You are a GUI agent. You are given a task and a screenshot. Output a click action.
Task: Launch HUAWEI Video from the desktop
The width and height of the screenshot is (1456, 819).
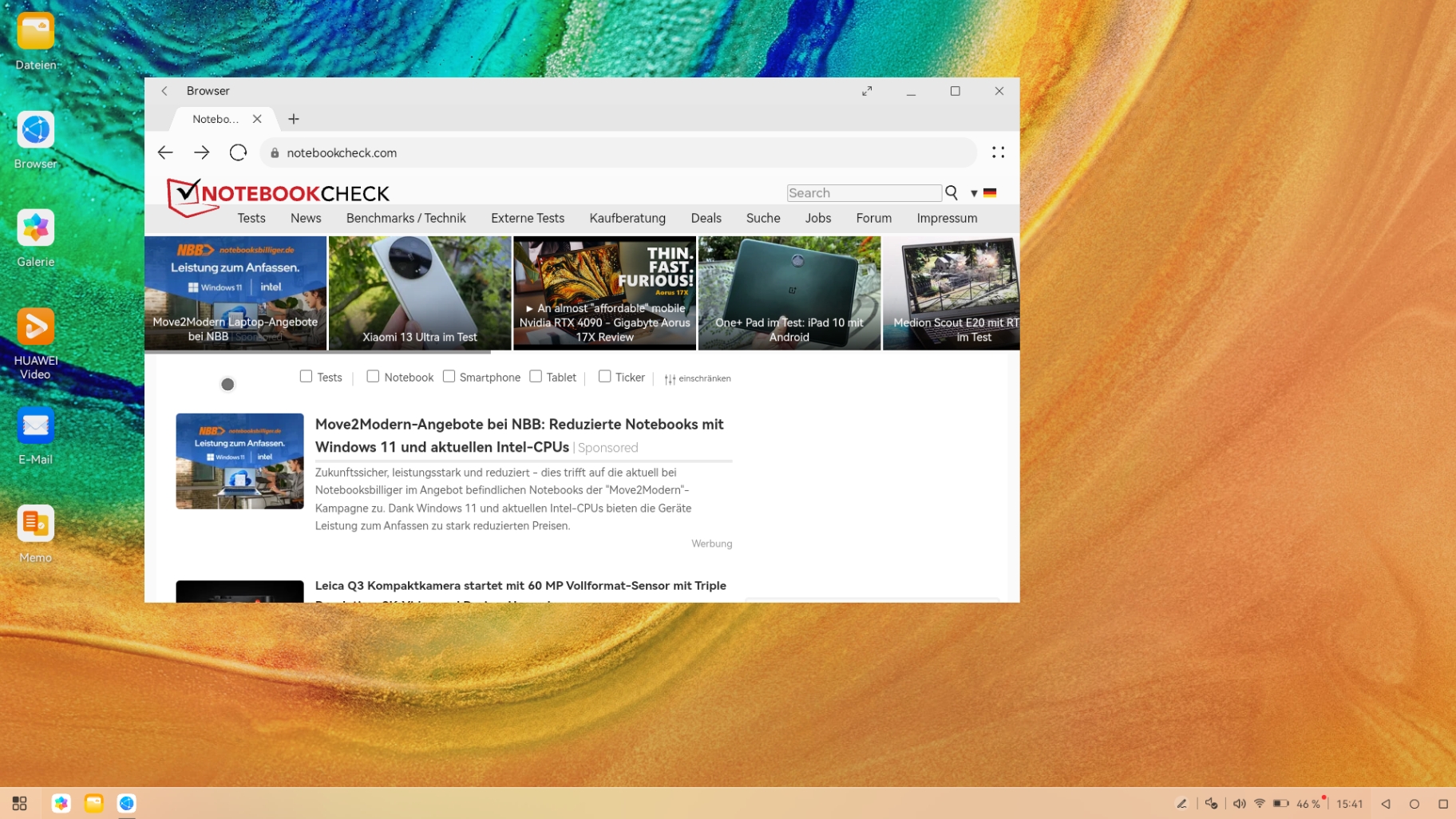point(35,326)
